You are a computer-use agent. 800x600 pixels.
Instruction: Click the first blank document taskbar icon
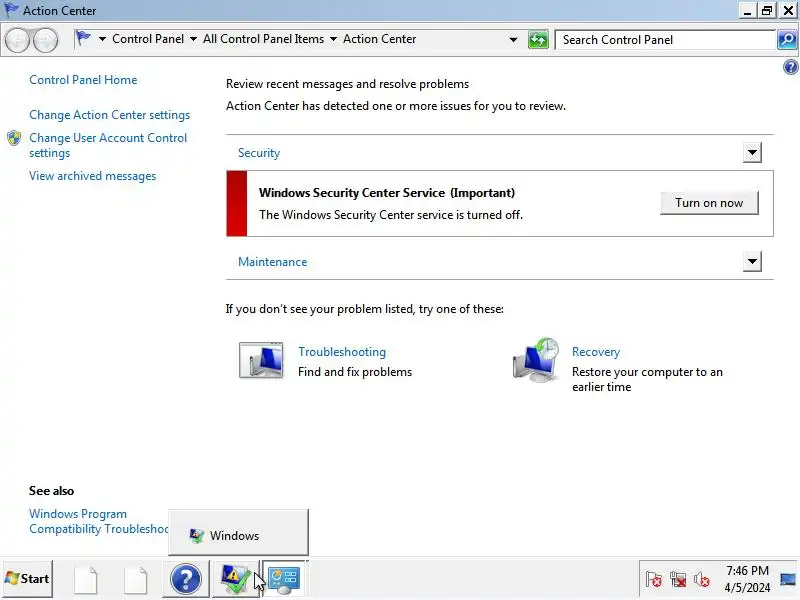point(86,580)
